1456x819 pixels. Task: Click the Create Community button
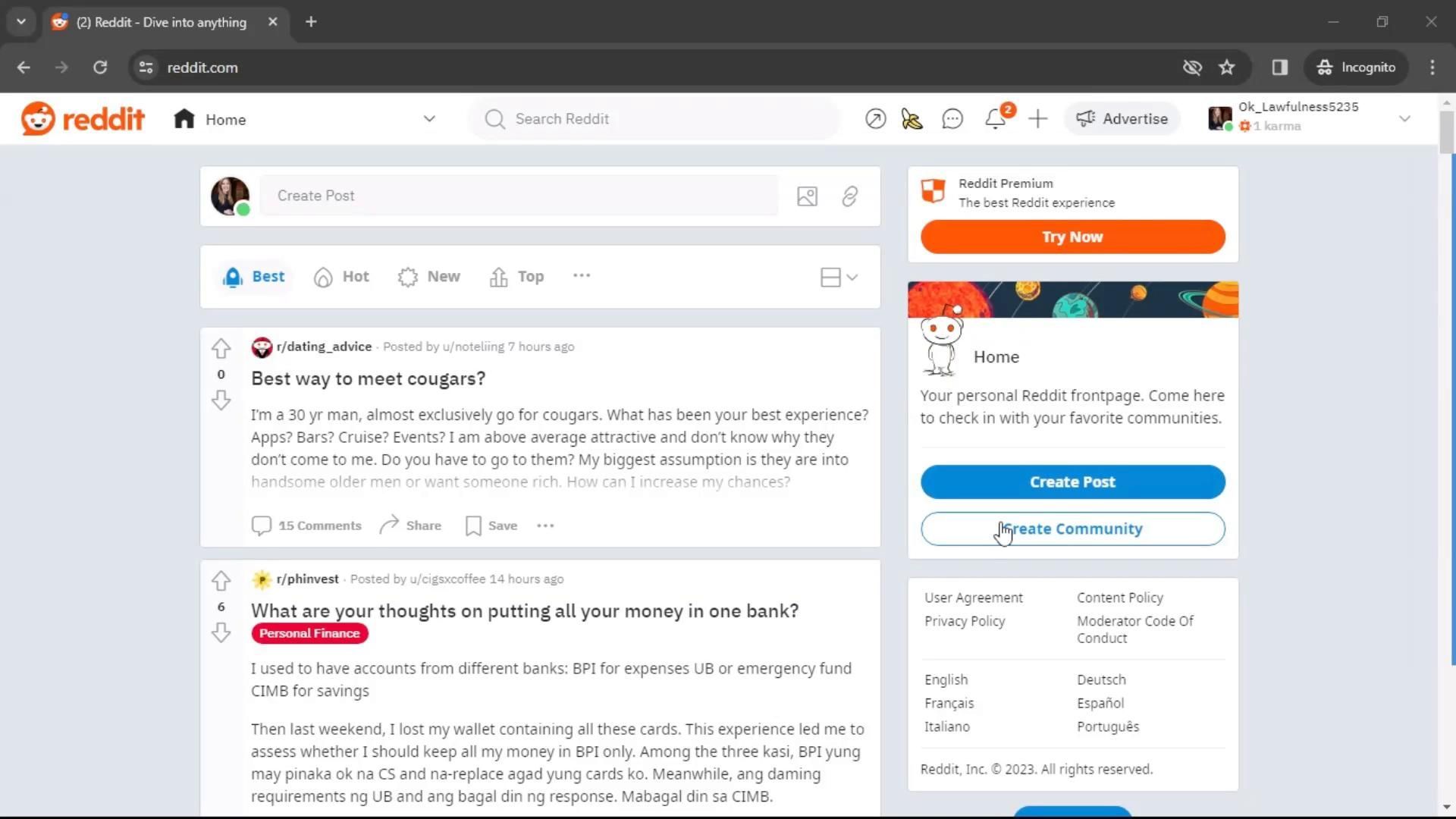(x=1072, y=529)
